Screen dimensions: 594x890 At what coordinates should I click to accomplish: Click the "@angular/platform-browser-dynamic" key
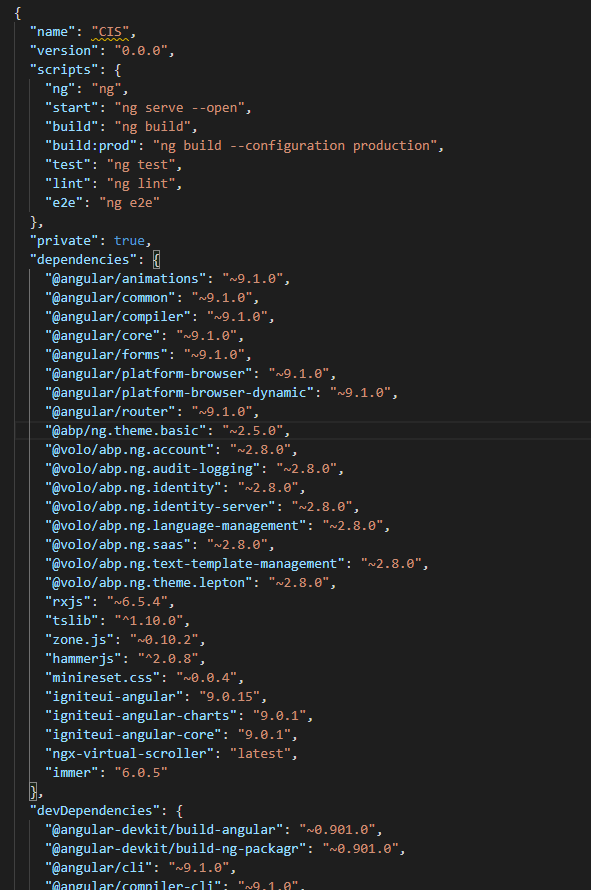pyautogui.click(x=179, y=393)
